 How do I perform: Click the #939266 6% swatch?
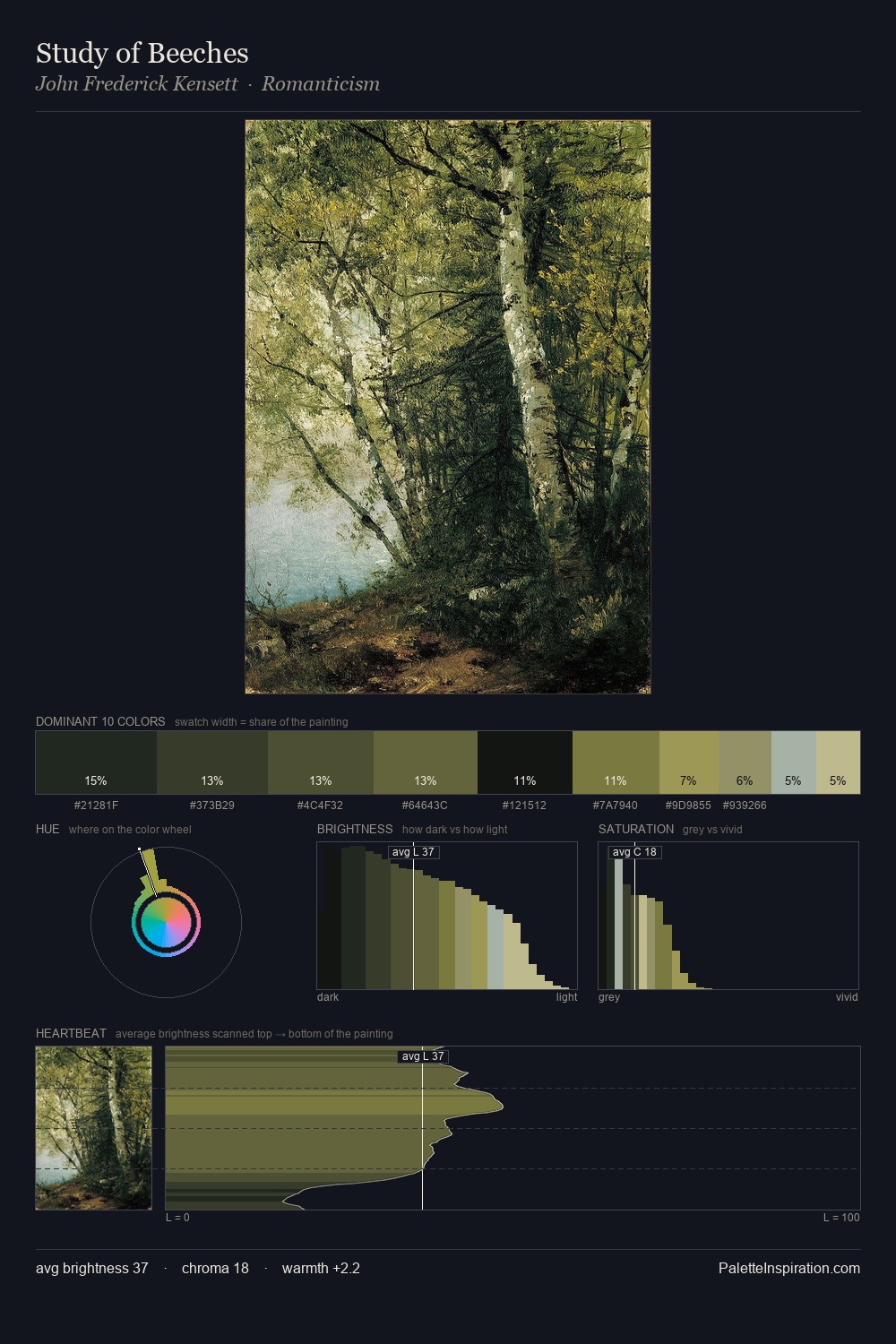pos(745,762)
